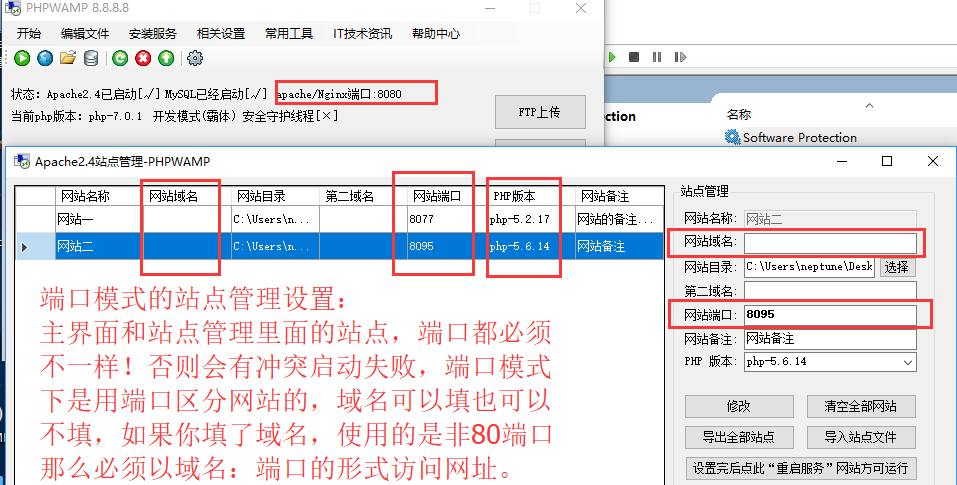The image size is (957, 485).
Task: Open the 编辑文件 menu
Action: (85, 34)
